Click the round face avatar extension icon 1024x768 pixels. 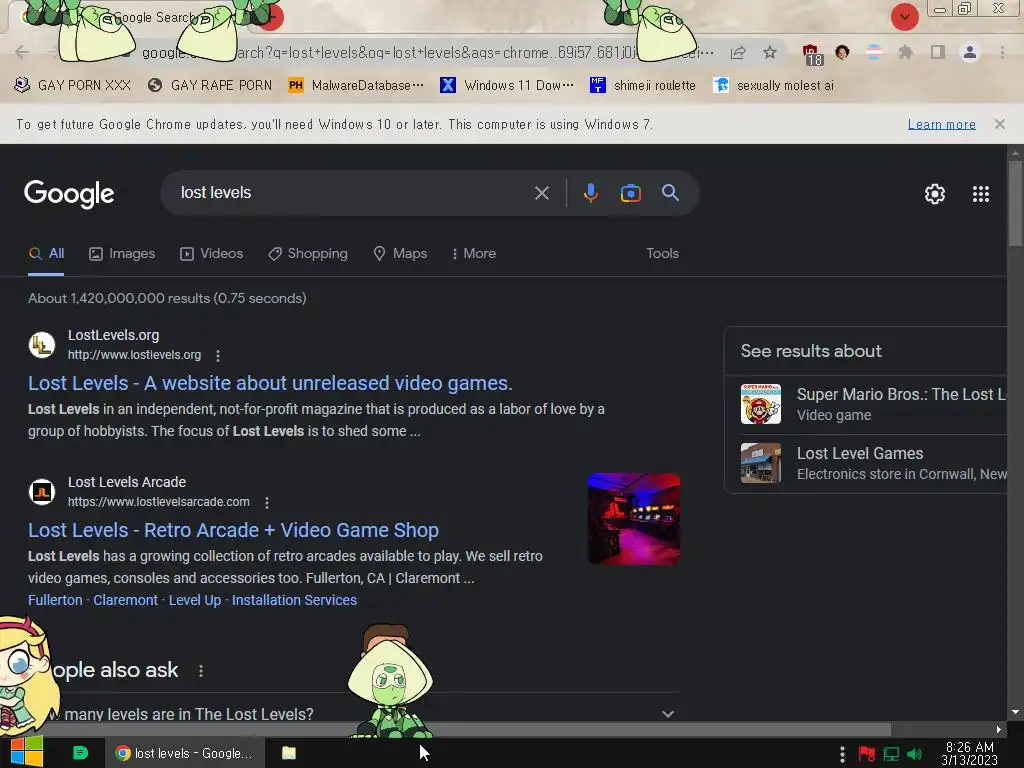click(842, 52)
